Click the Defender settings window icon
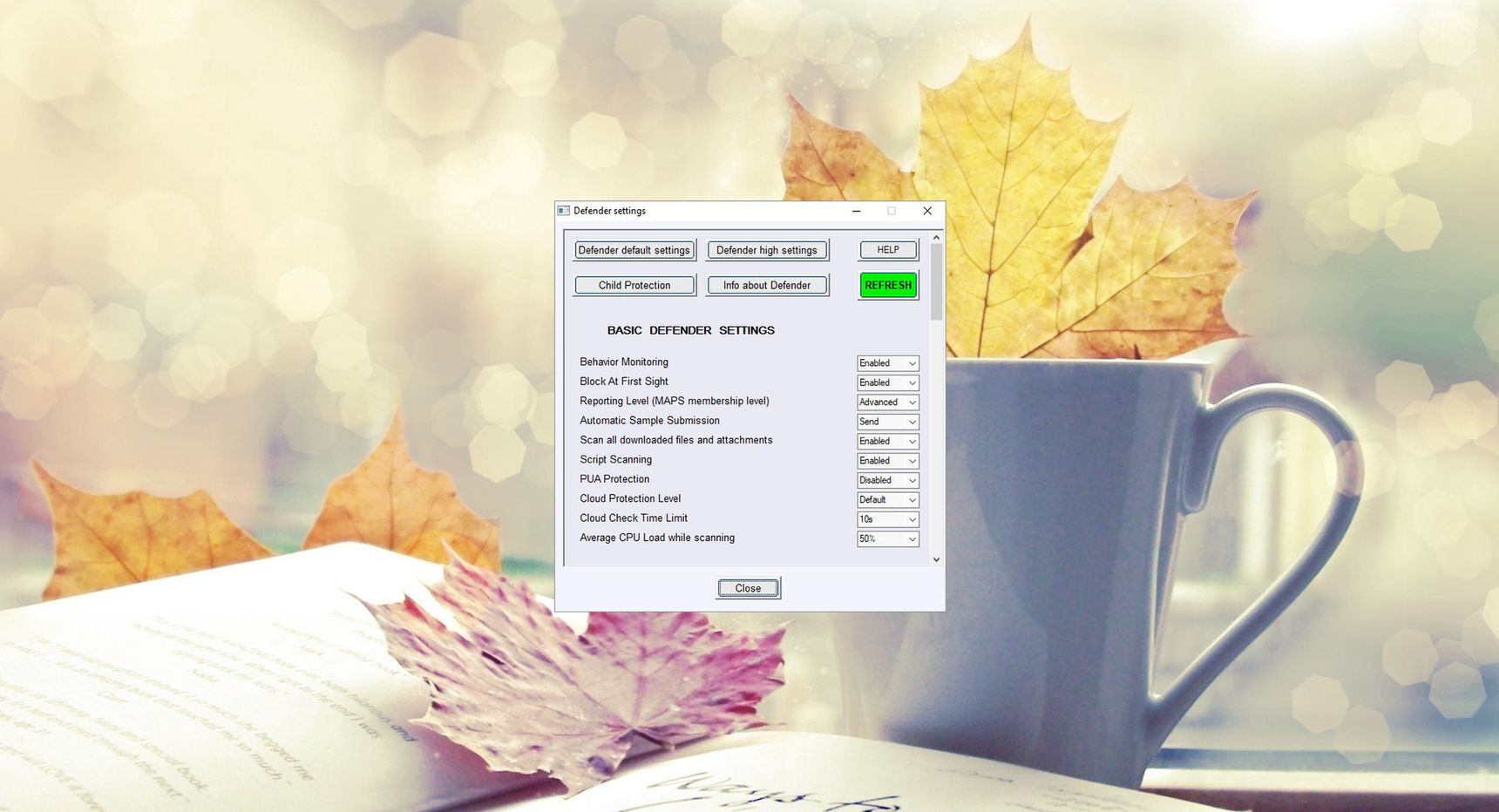The image size is (1499, 812). coord(564,211)
